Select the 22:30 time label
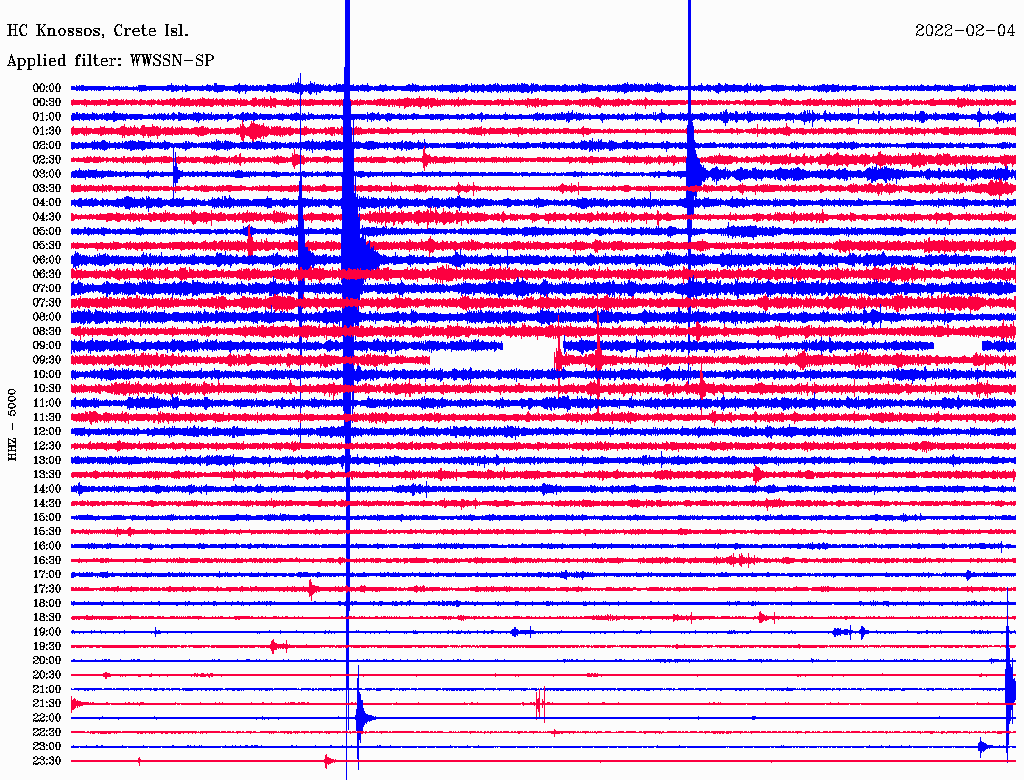 [47, 732]
